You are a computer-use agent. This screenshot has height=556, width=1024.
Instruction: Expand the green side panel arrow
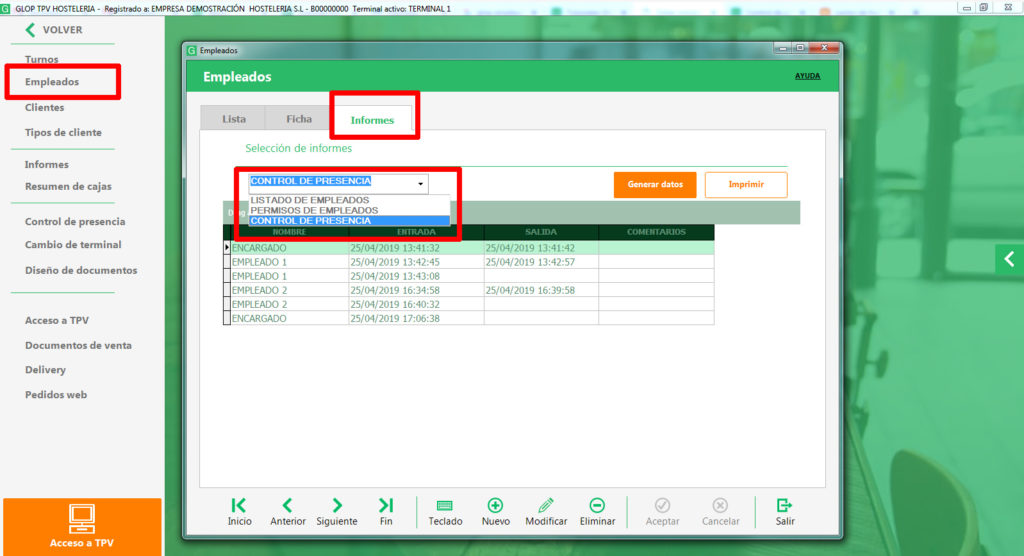[x=1008, y=259]
